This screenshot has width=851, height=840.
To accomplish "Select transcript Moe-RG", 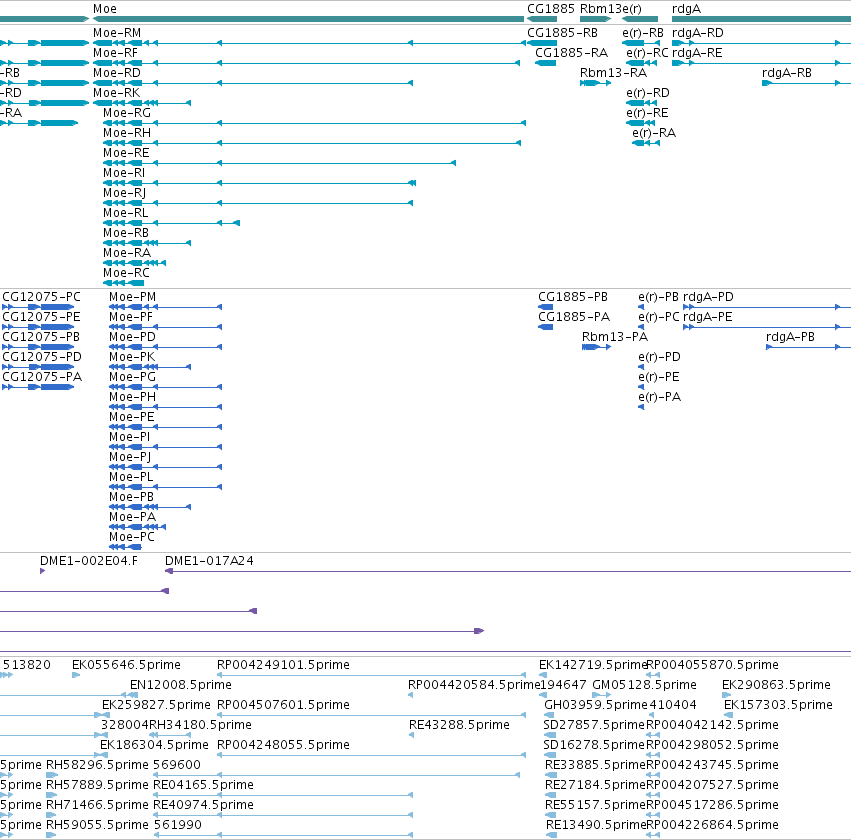I will (127, 113).
